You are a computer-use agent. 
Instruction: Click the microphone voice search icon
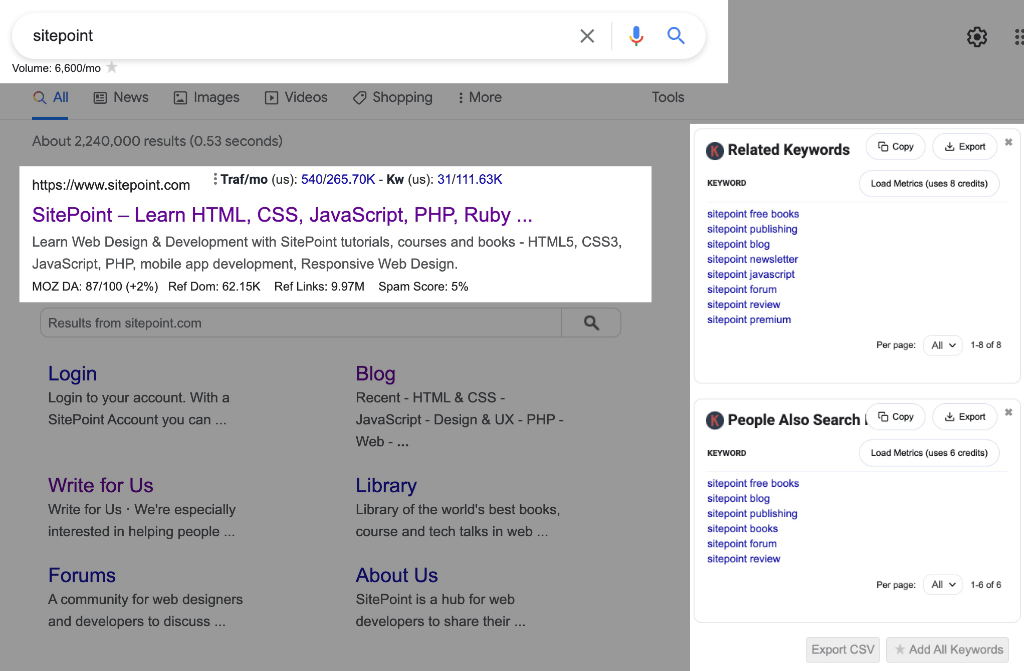636,36
